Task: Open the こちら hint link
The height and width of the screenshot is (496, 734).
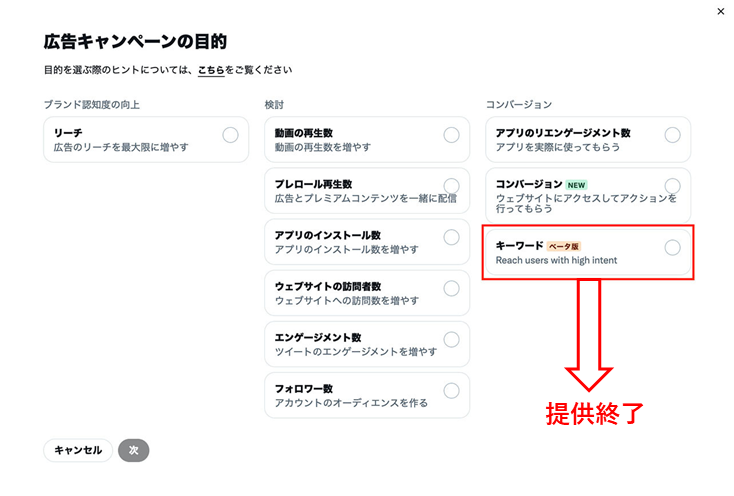Action: point(211,70)
